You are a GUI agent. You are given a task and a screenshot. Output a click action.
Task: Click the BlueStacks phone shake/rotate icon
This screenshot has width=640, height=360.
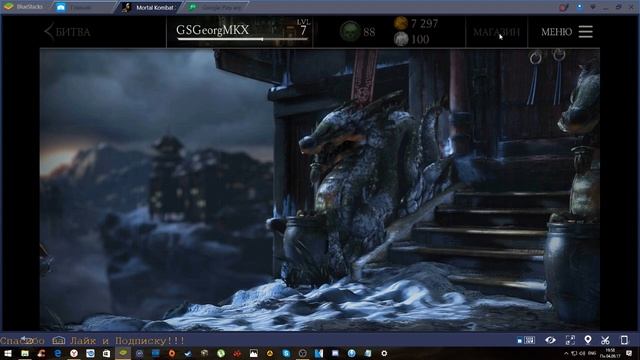(624, 340)
